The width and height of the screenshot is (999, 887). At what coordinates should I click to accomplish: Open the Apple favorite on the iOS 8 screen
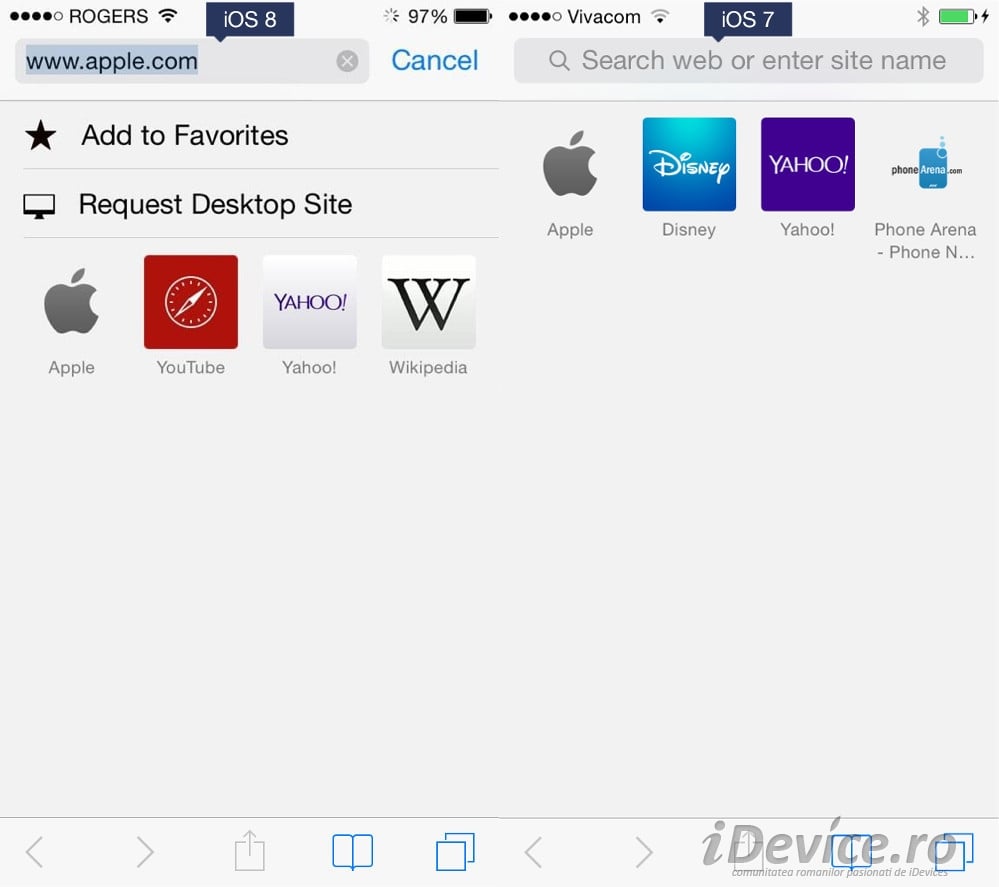(71, 316)
